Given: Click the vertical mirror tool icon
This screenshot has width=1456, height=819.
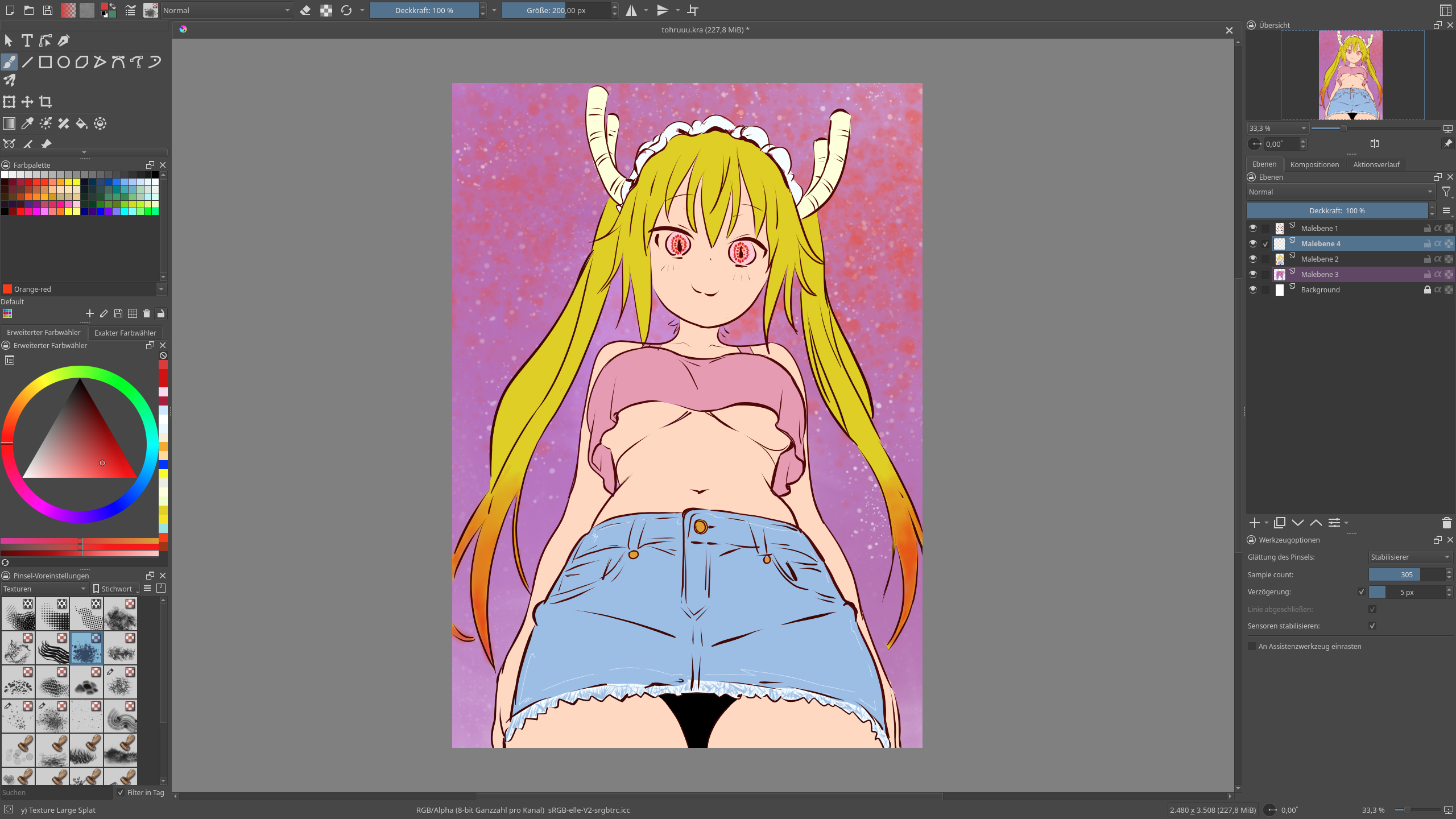Looking at the screenshot, I should point(663,10).
